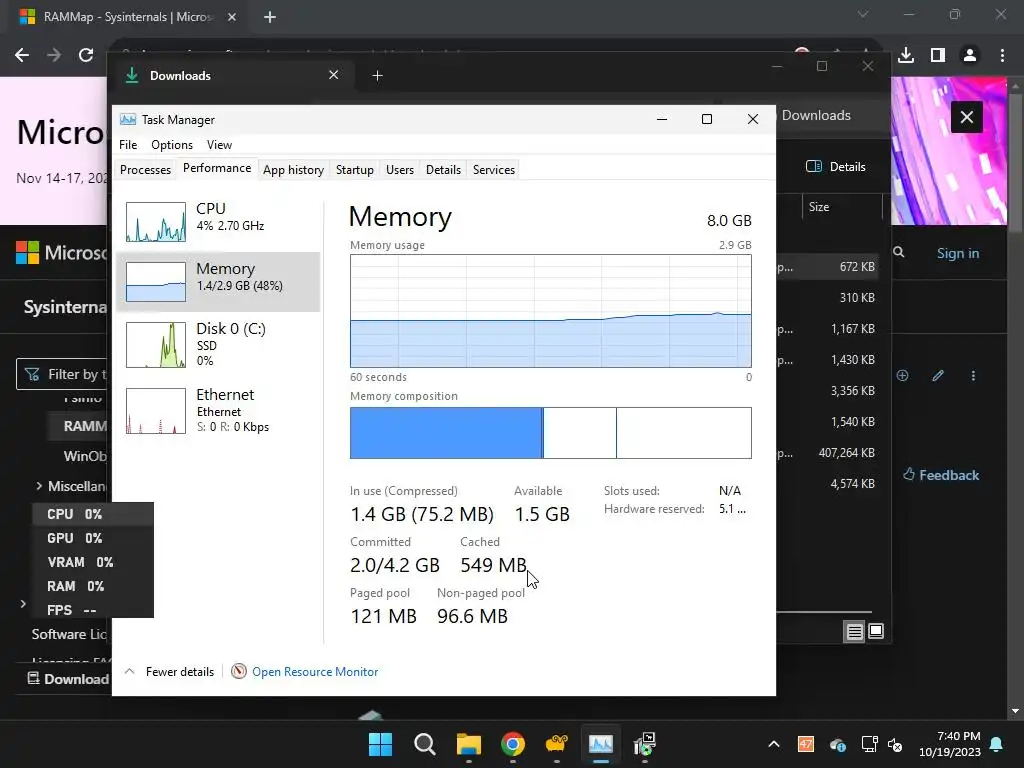Click the Feedback link

click(941, 475)
